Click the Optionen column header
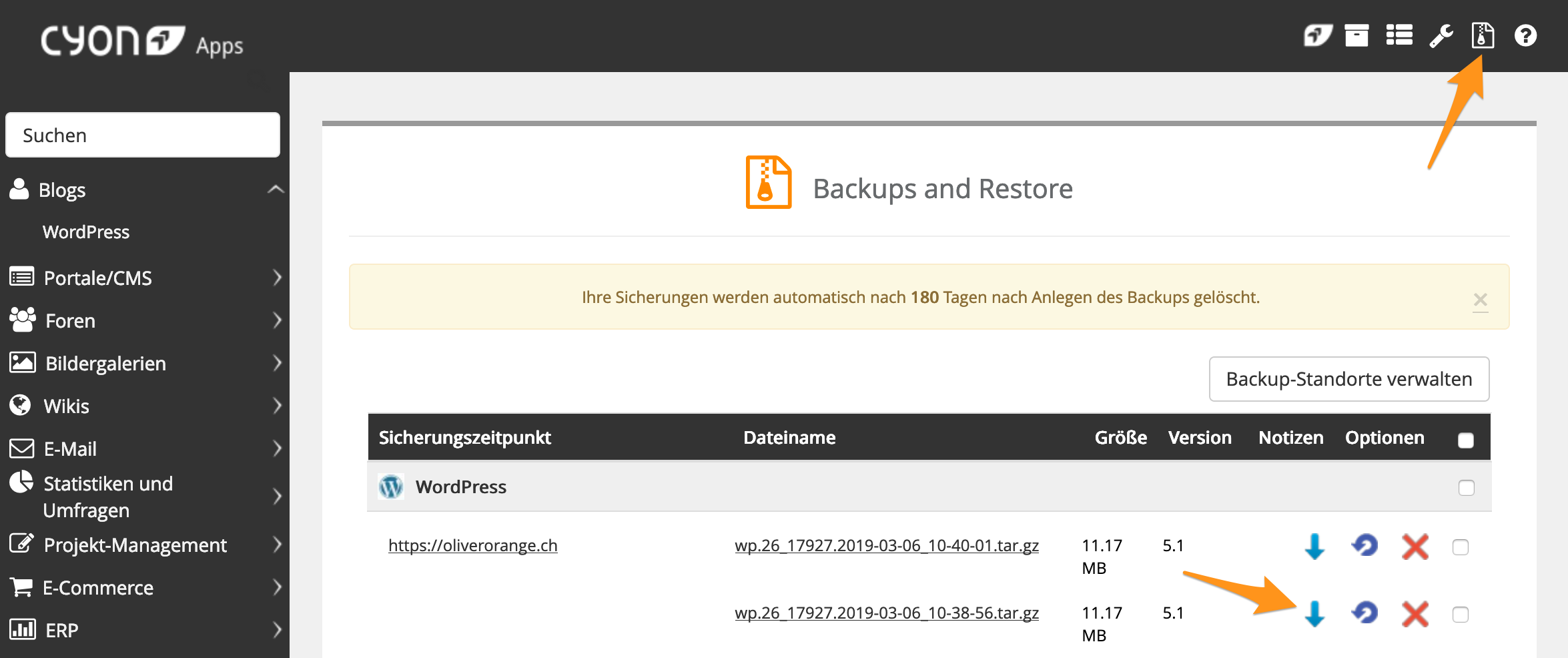 pyautogui.click(x=1385, y=438)
